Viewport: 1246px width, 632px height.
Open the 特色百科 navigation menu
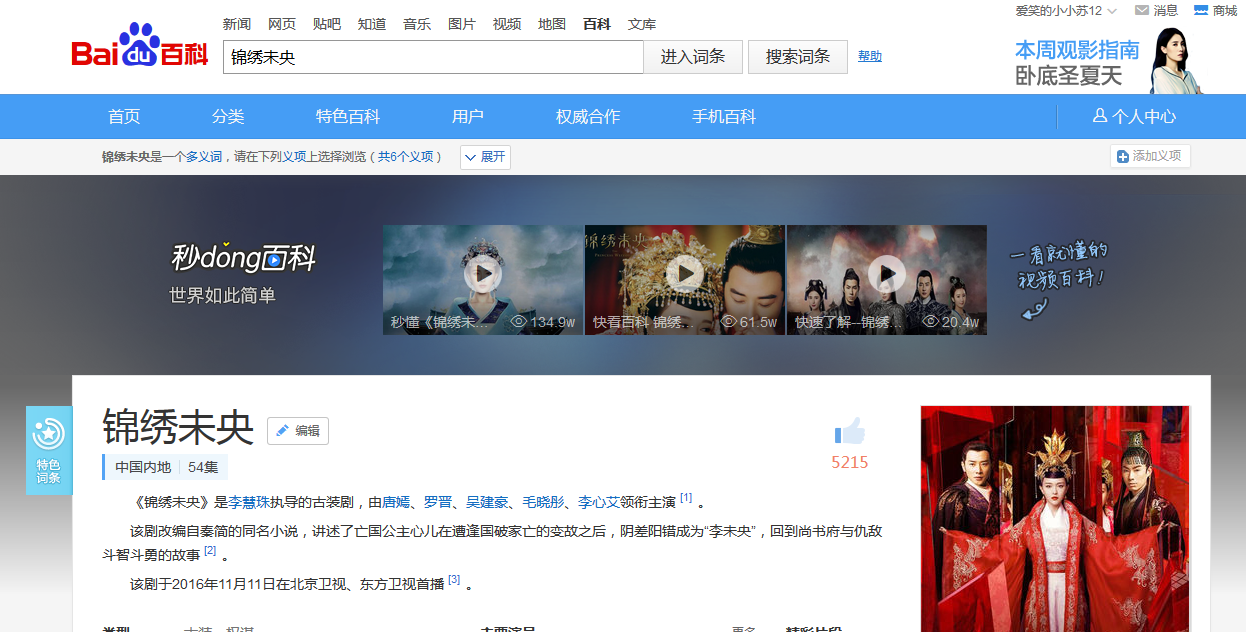348,117
